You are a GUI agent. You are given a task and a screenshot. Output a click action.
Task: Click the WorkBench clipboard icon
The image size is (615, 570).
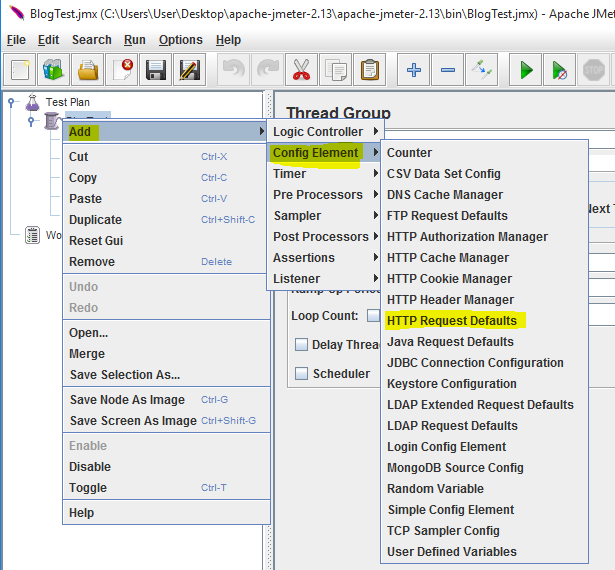[33, 235]
